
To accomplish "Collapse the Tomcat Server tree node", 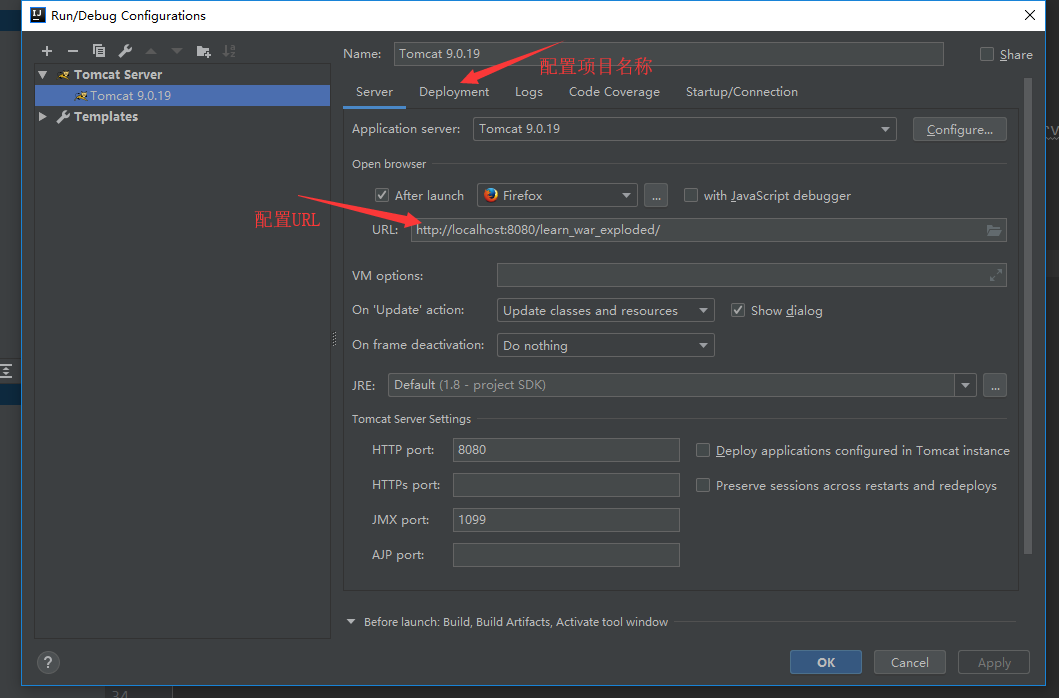I will (x=43, y=74).
